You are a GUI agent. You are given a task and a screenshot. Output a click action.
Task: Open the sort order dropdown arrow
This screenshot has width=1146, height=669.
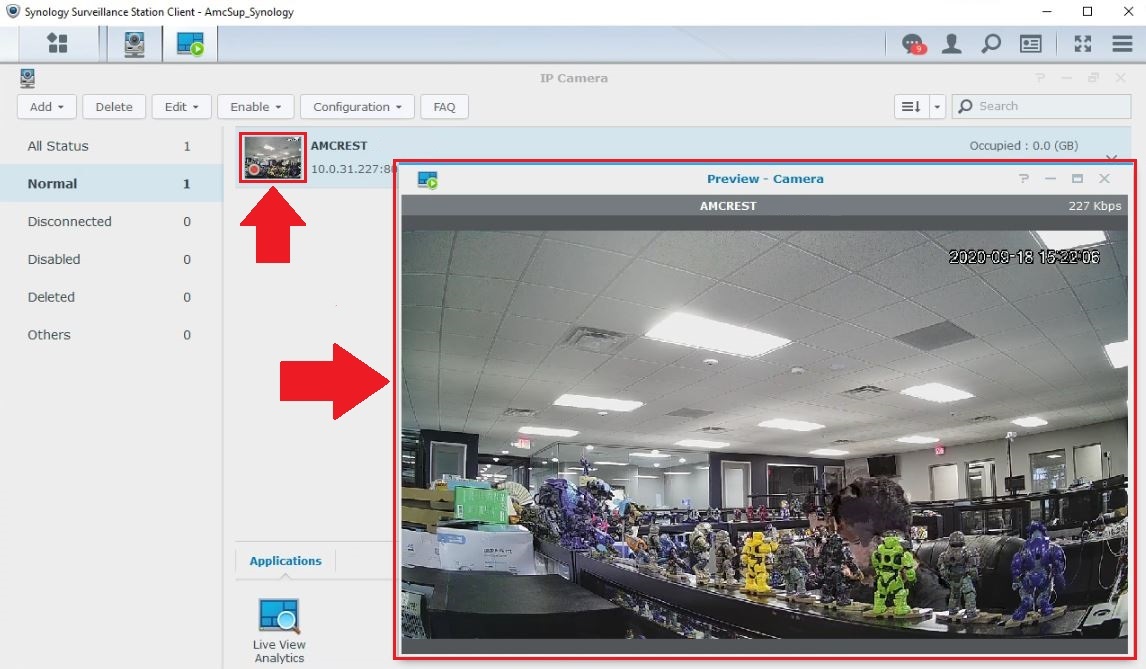pos(937,107)
